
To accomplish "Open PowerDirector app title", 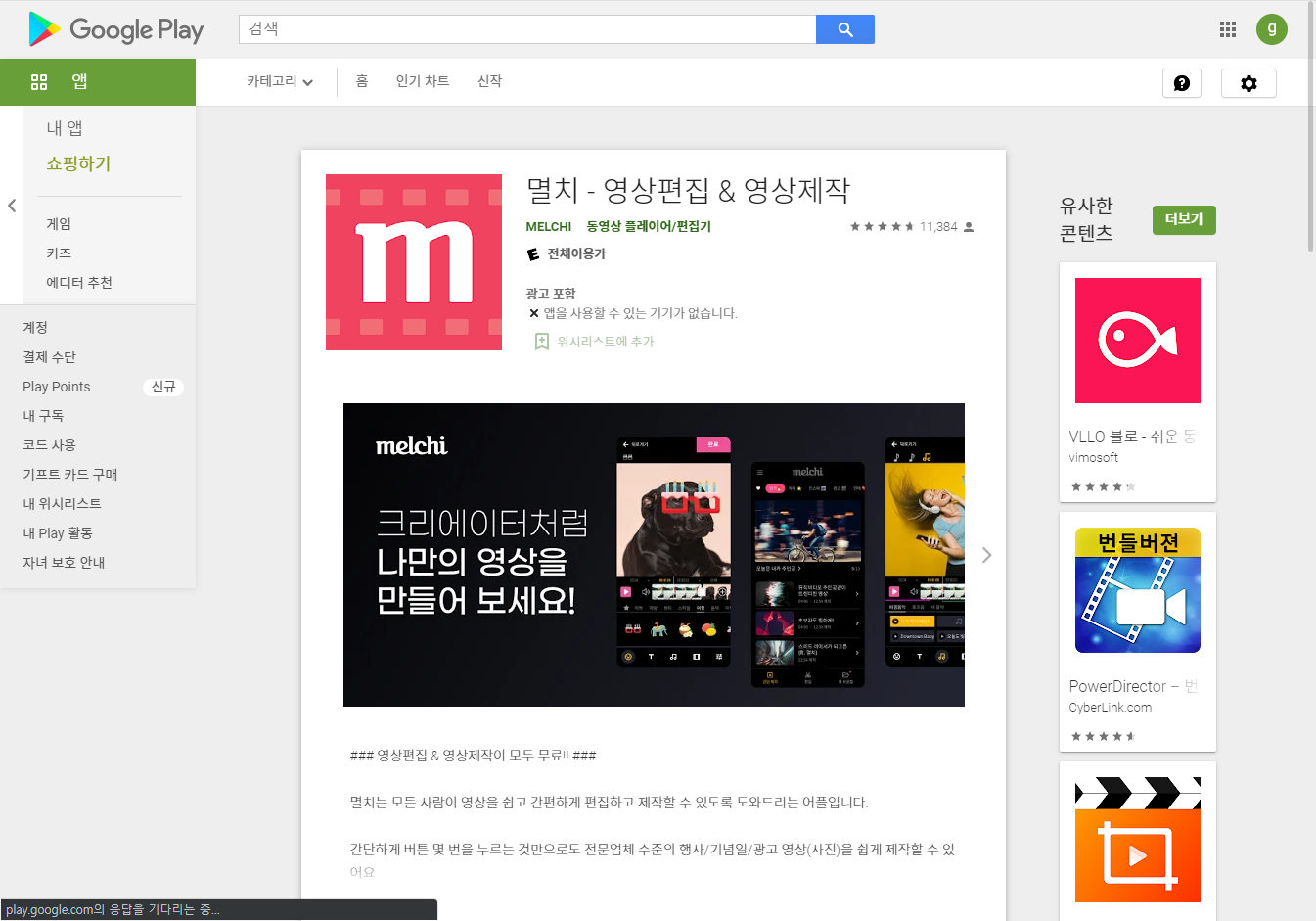I will (x=1133, y=686).
